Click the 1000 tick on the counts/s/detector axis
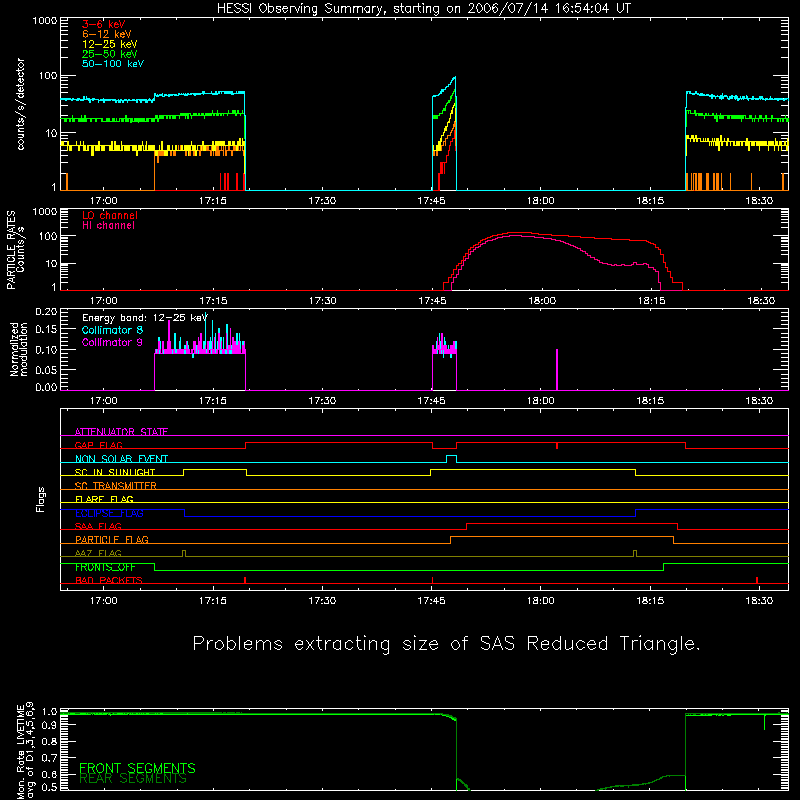800x800 pixels. click(x=44, y=21)
